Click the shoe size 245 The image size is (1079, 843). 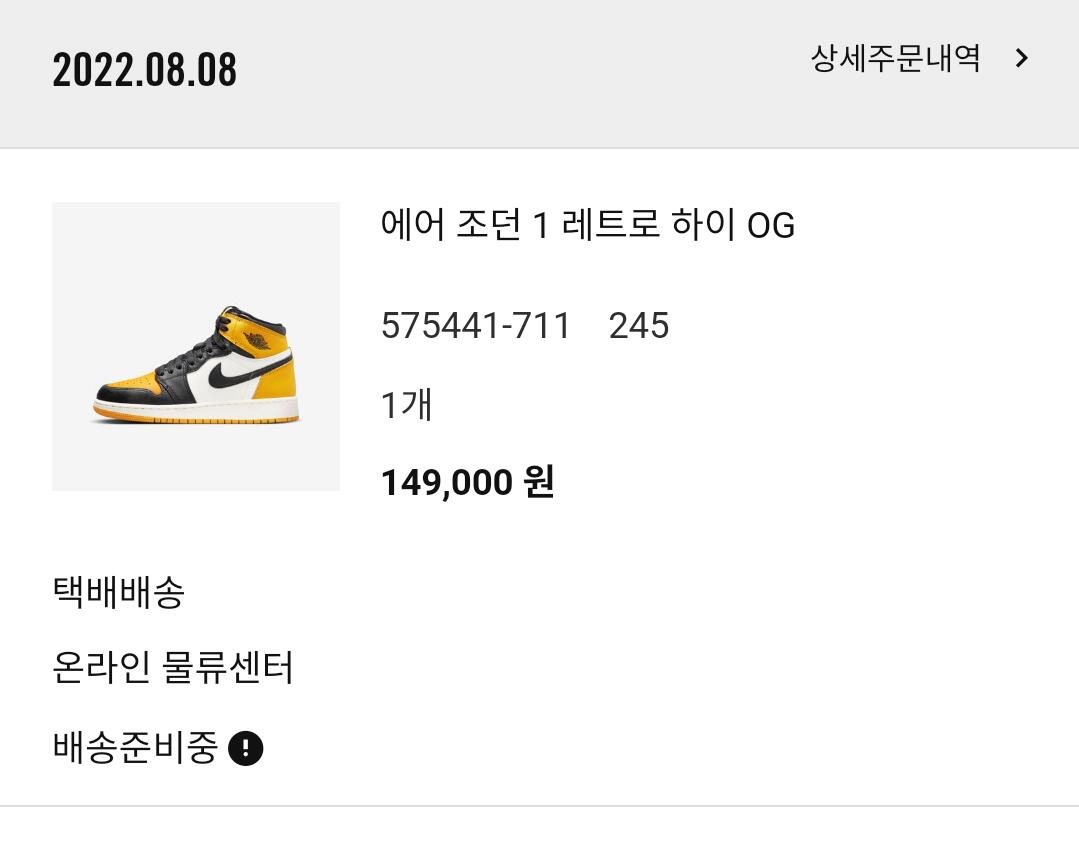[x=639, y=325]
